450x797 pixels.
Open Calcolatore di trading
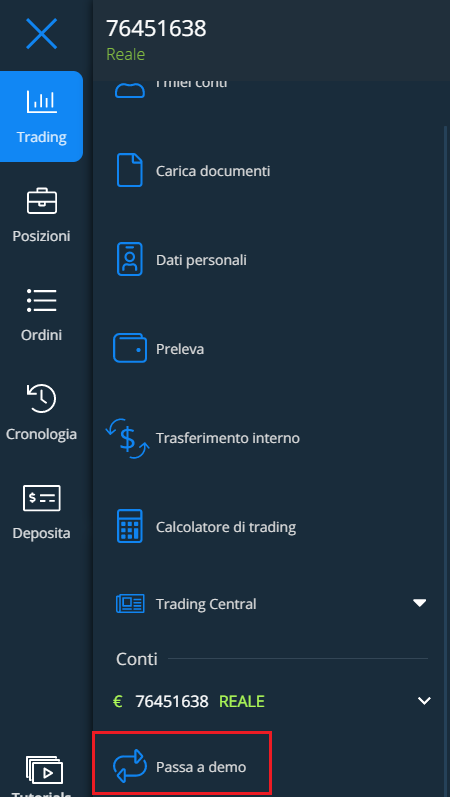pyautogui.click(x=226, y=527)
